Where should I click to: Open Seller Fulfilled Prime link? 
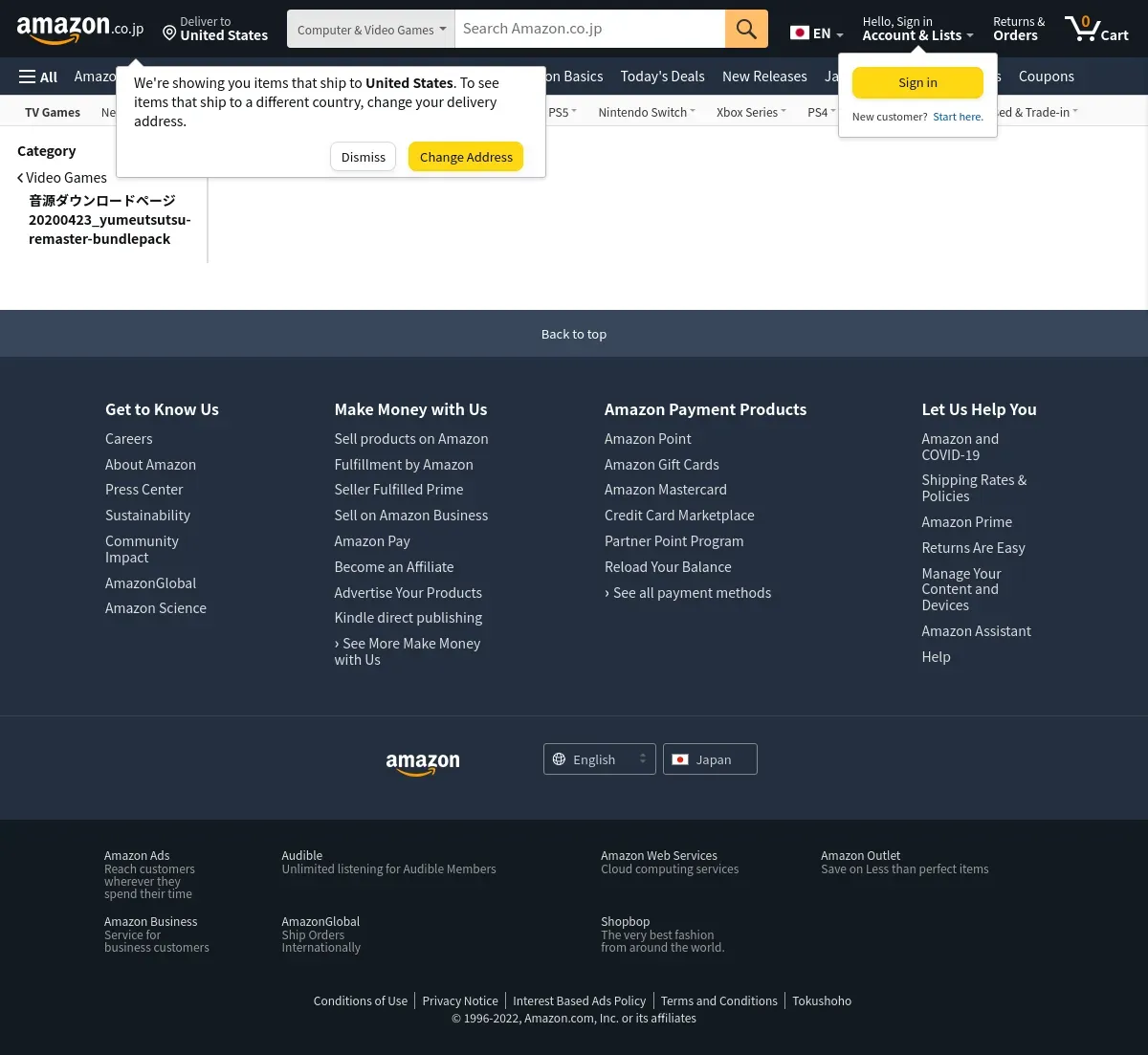pos(399,490)
